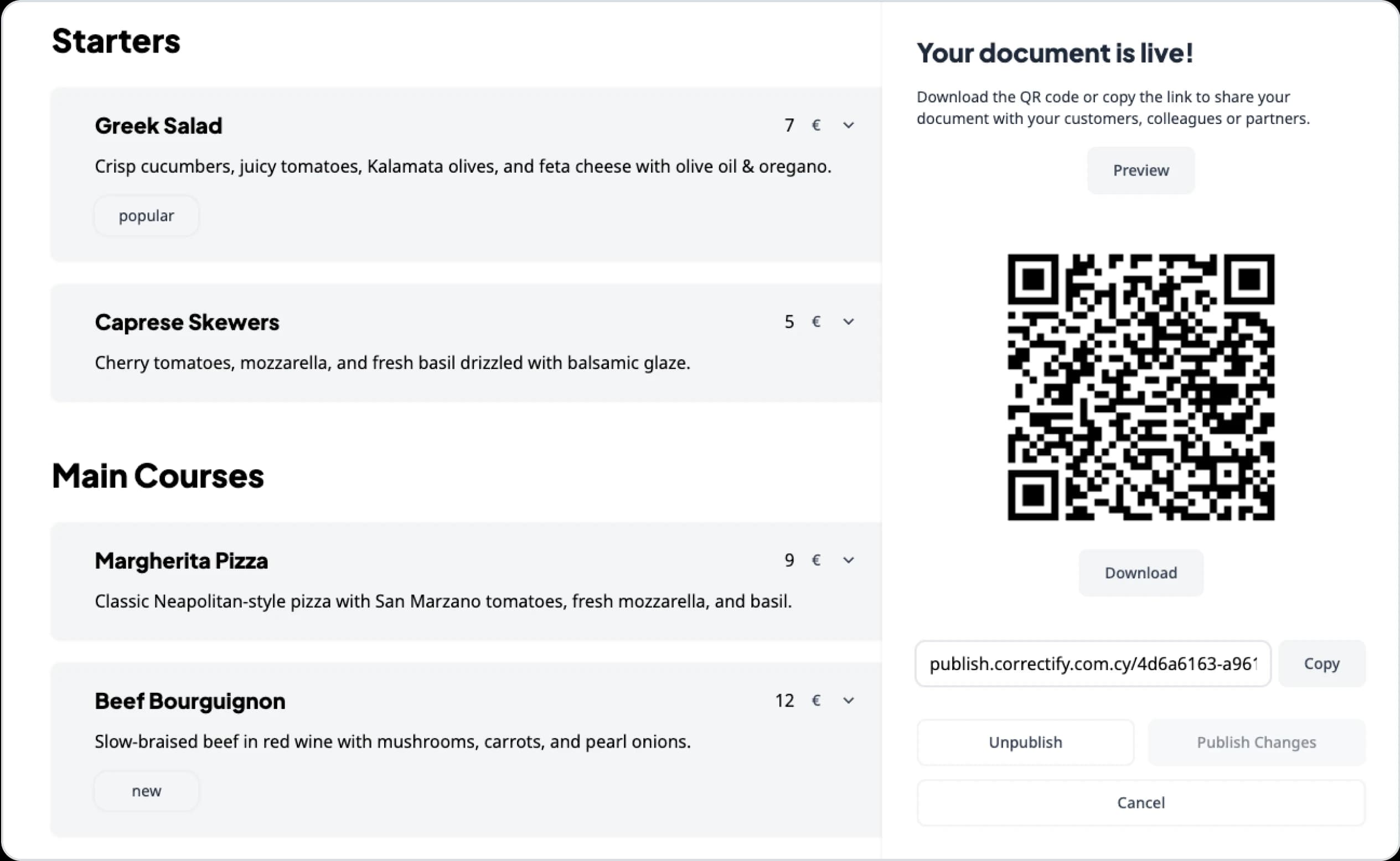The image size is (1400, 861).
Task: Download the QR code
Action: (x=1140, y=572)
